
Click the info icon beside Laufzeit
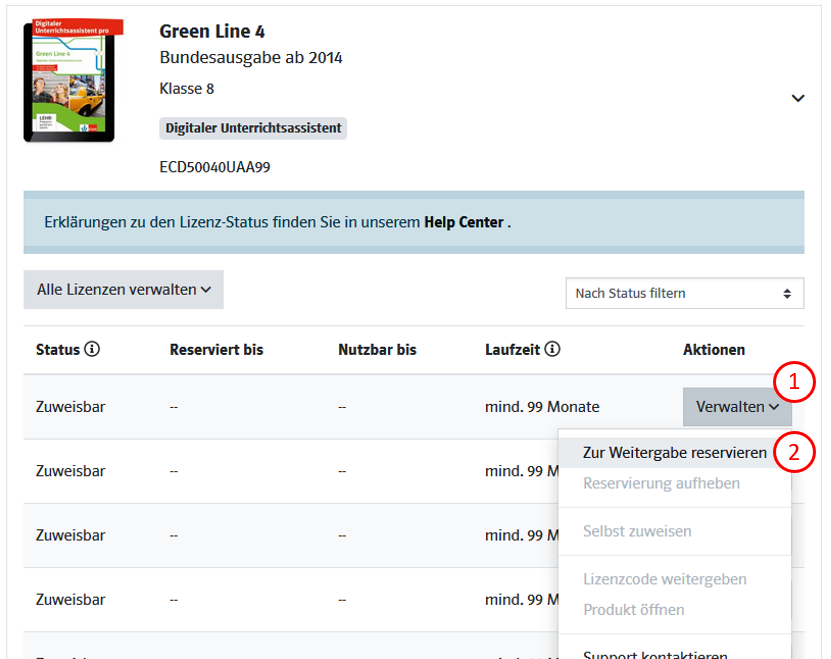coord(552,350)
